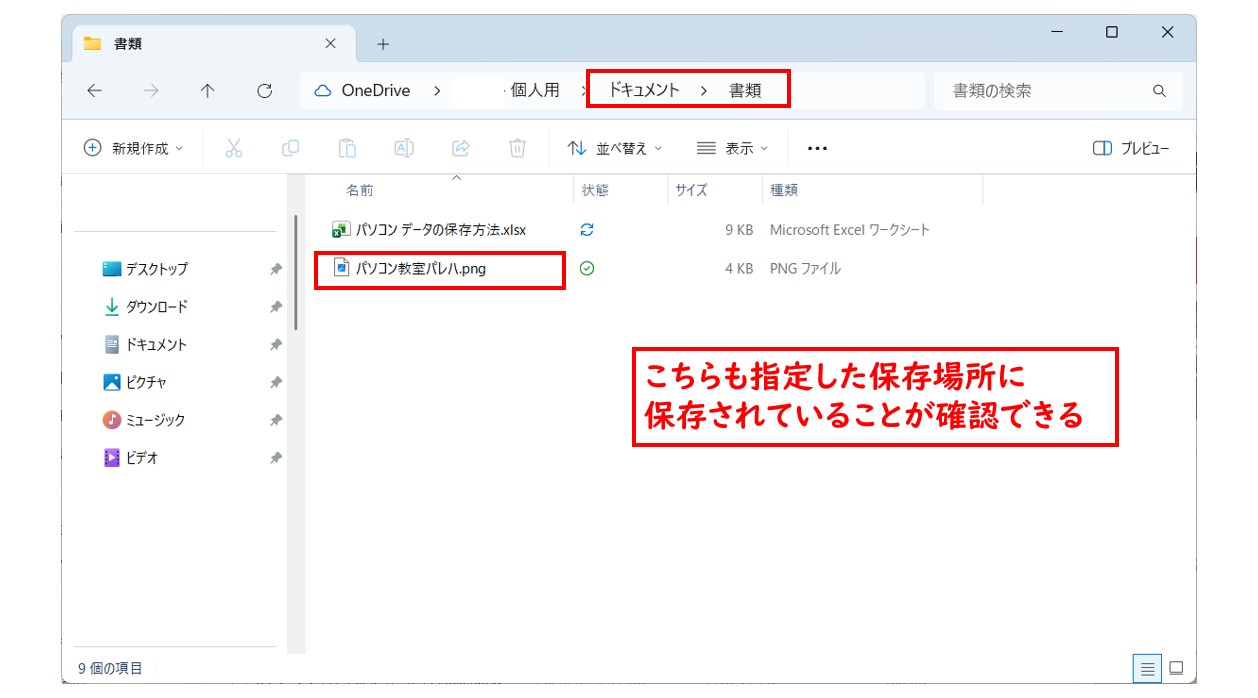Open the 新規作成 dropdown
Image resolution: width=1258 pixels, height=698 pixels.
point(131,148)
